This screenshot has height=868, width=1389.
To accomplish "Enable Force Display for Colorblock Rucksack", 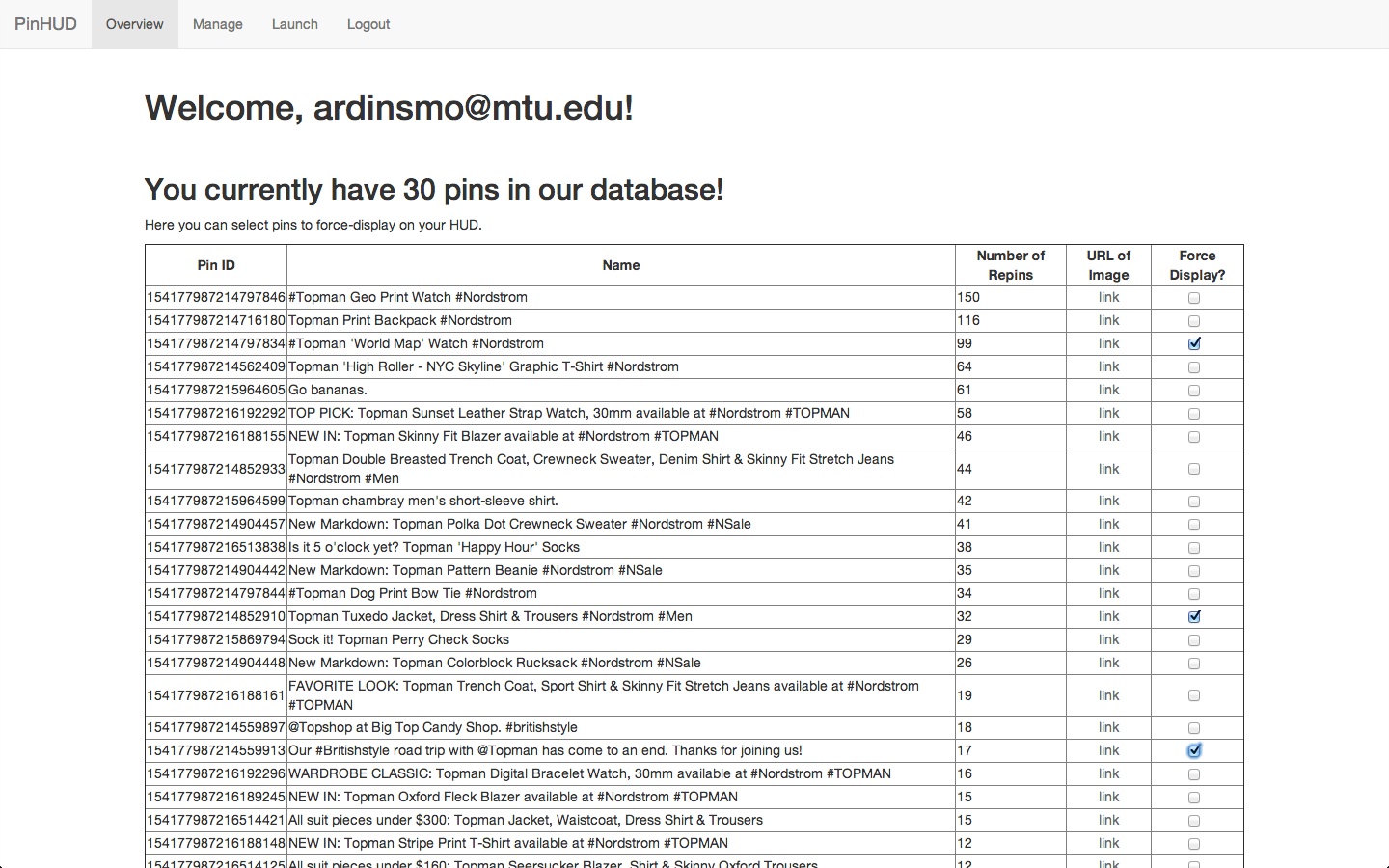I will (1194, 664).
